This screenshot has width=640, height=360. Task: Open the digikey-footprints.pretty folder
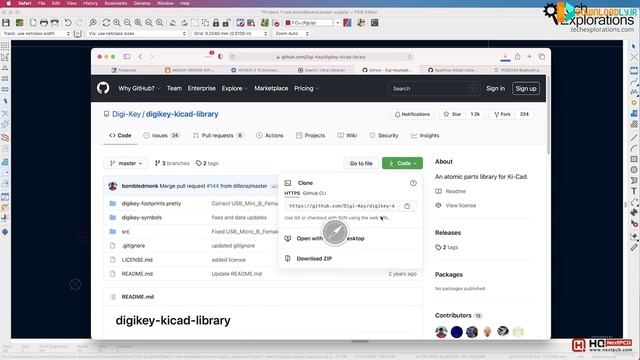pos(151,203)
